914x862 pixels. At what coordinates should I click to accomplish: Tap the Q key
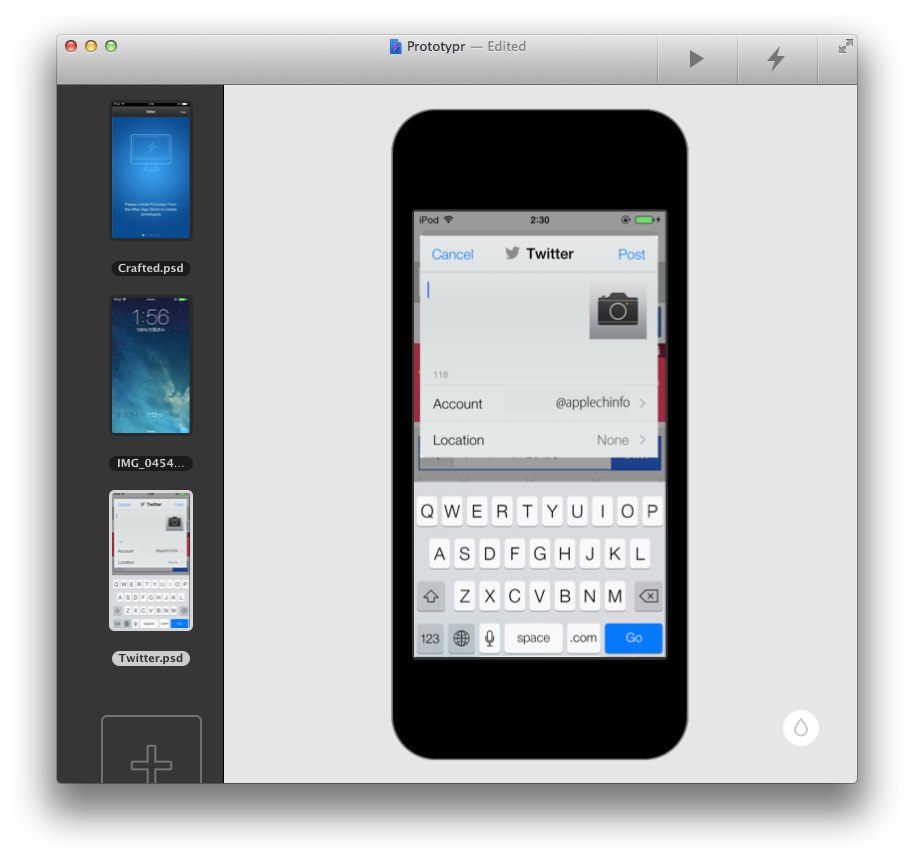point(427,511)
